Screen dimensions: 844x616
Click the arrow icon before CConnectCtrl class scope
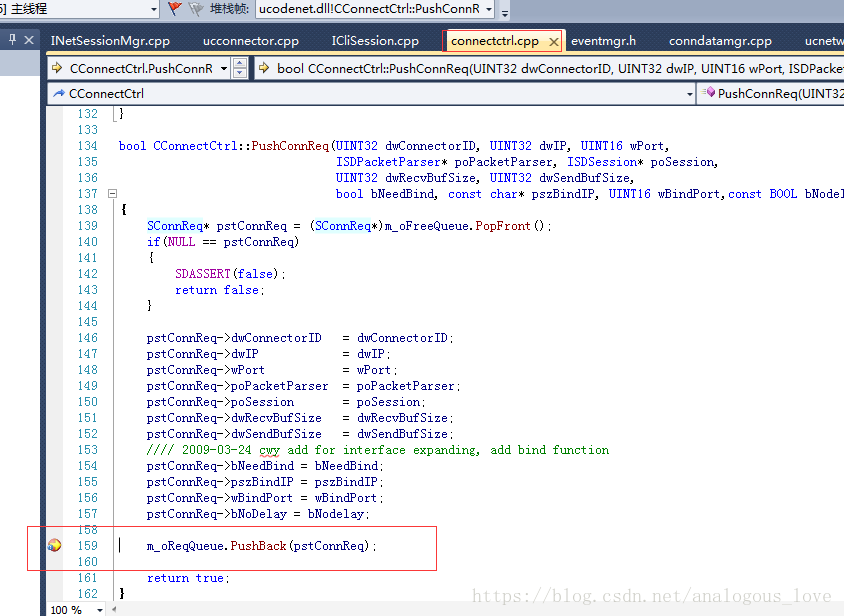coord(59,93)
